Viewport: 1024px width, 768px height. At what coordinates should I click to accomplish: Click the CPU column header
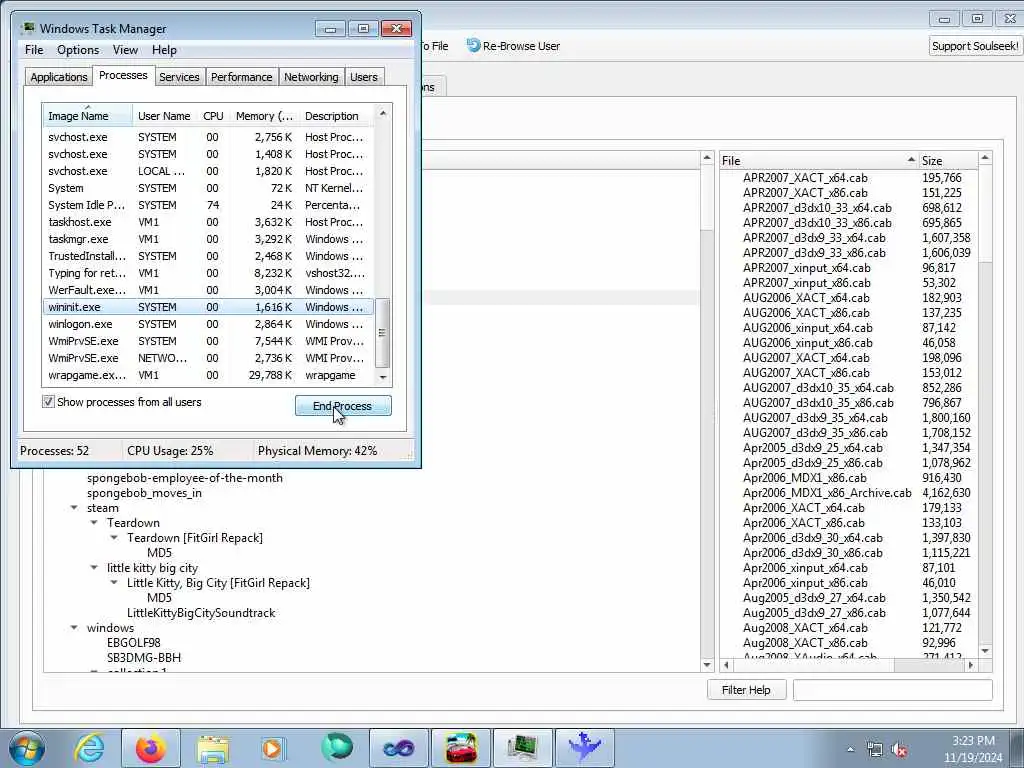click(x=213, y=116)
